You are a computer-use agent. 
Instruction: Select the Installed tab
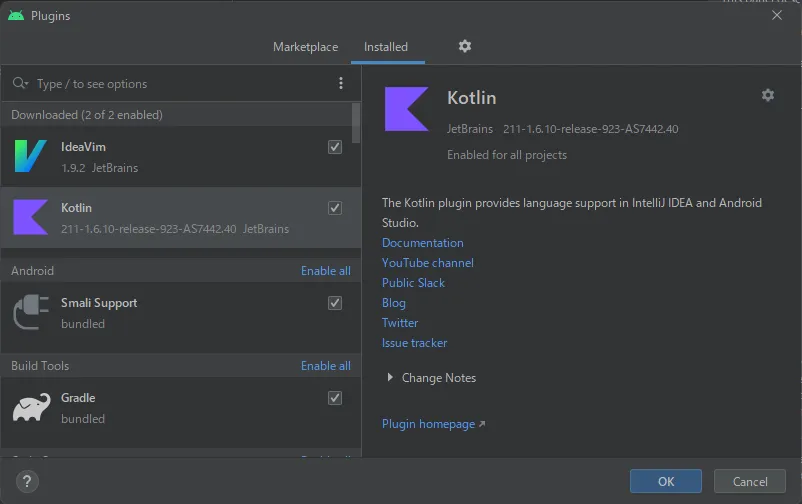tap(385, 47)
